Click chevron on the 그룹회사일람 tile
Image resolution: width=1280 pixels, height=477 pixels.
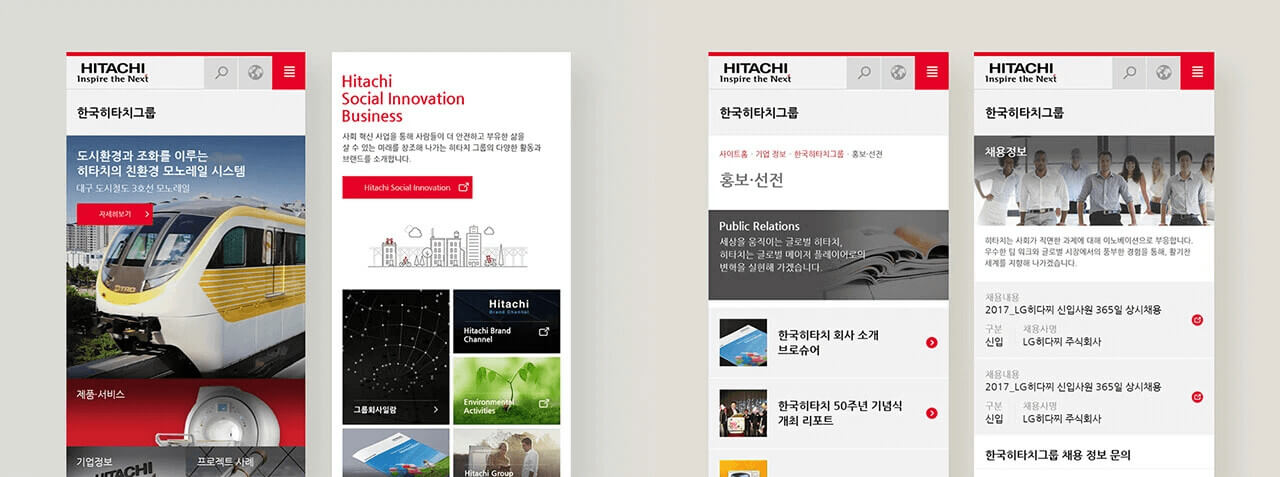tap(435, 409)
